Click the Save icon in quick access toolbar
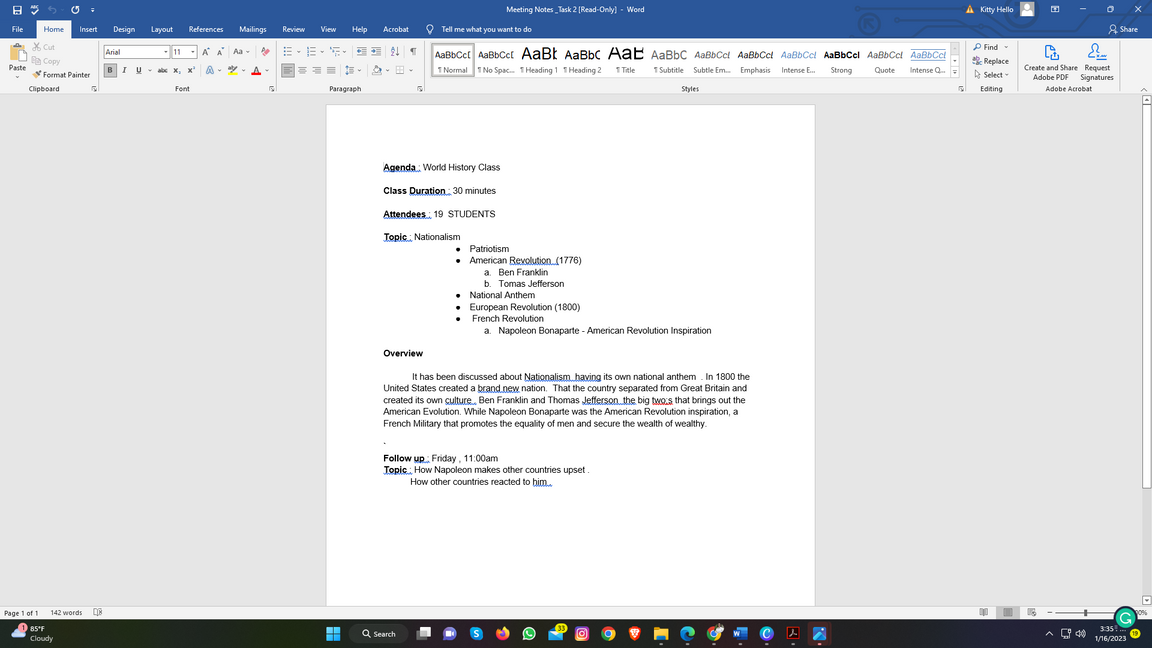Viewport: 1152px width, 648px height. [x=17, y=10]
